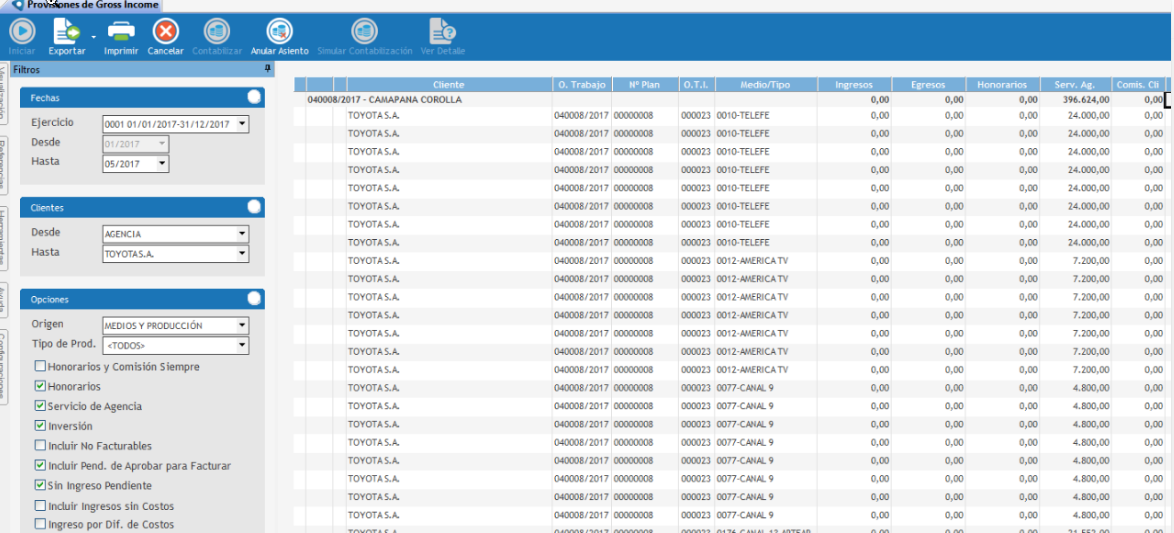Open the Herramientas vertical side tab

(x=4, y=239)
